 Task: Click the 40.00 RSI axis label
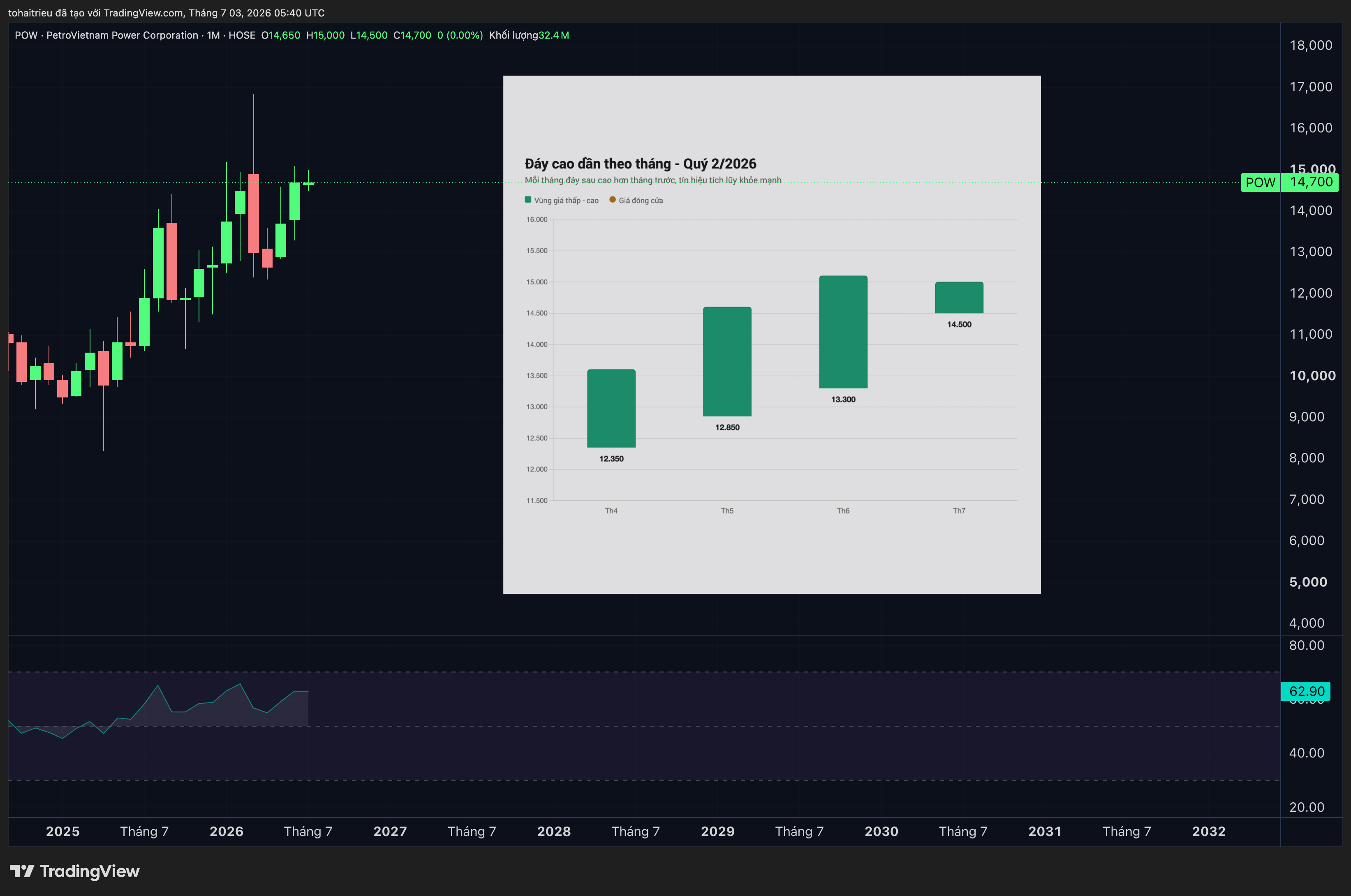coord(1307,753)
